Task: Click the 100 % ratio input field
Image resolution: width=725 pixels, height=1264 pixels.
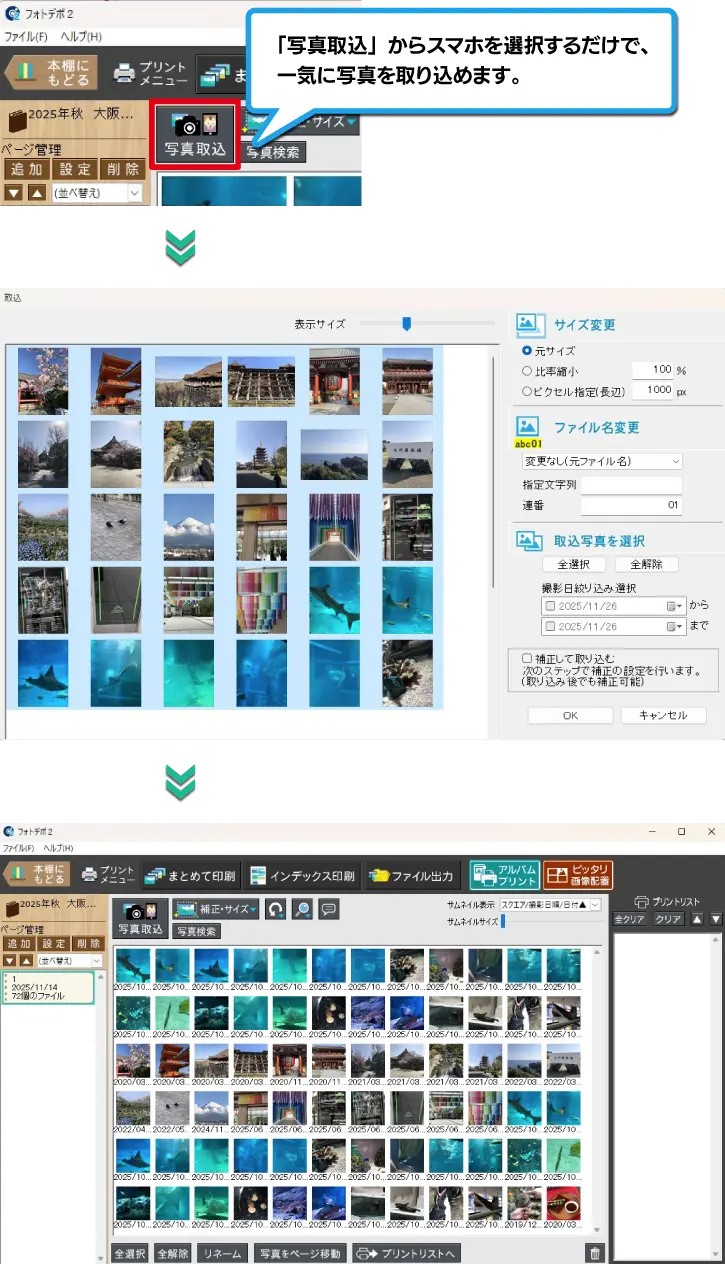Action: pyautogui.click(x=654, y=370)
